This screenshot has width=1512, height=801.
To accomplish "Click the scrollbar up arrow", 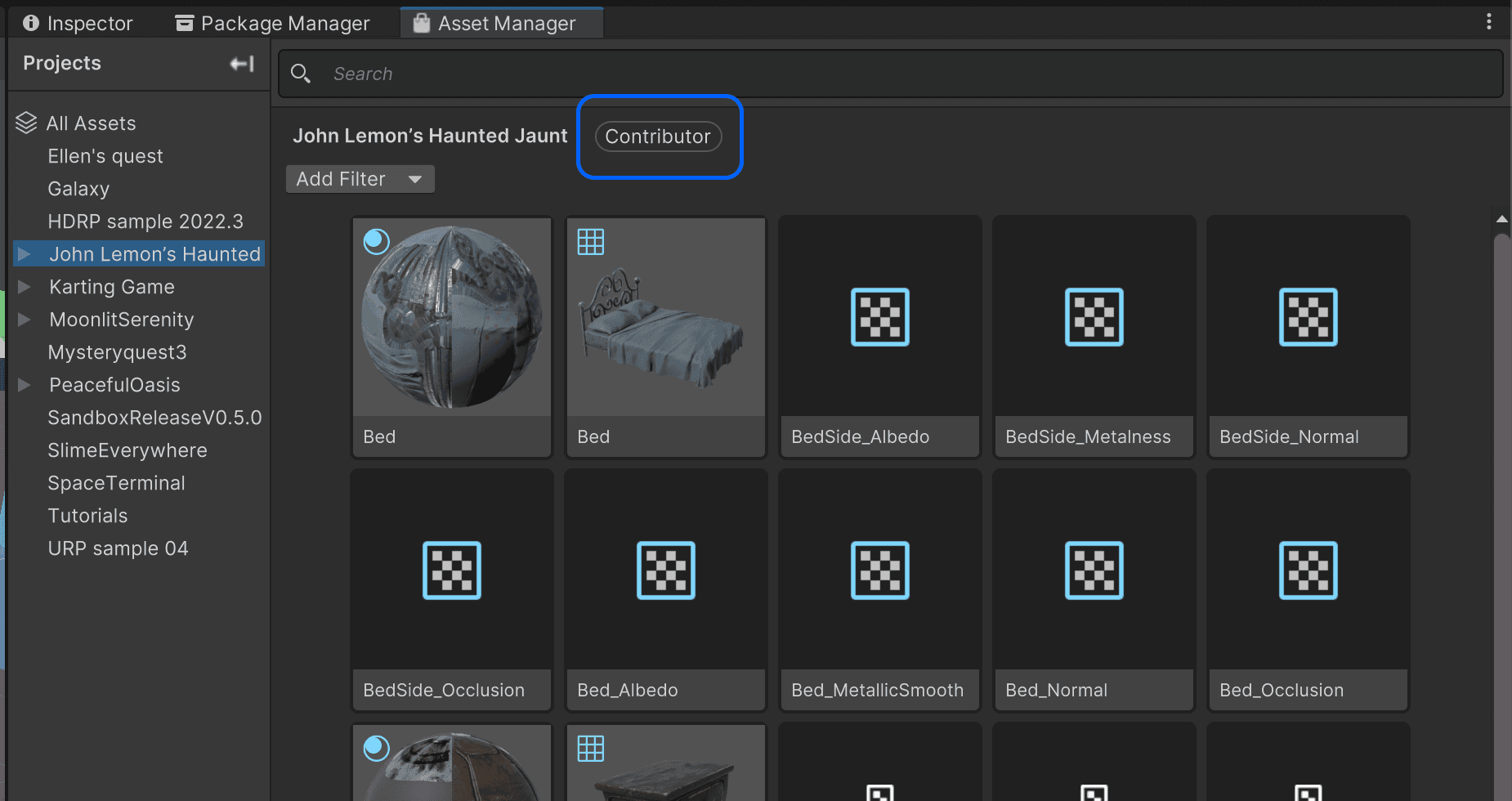I will pyautogui.click(x=1501, y=219).
